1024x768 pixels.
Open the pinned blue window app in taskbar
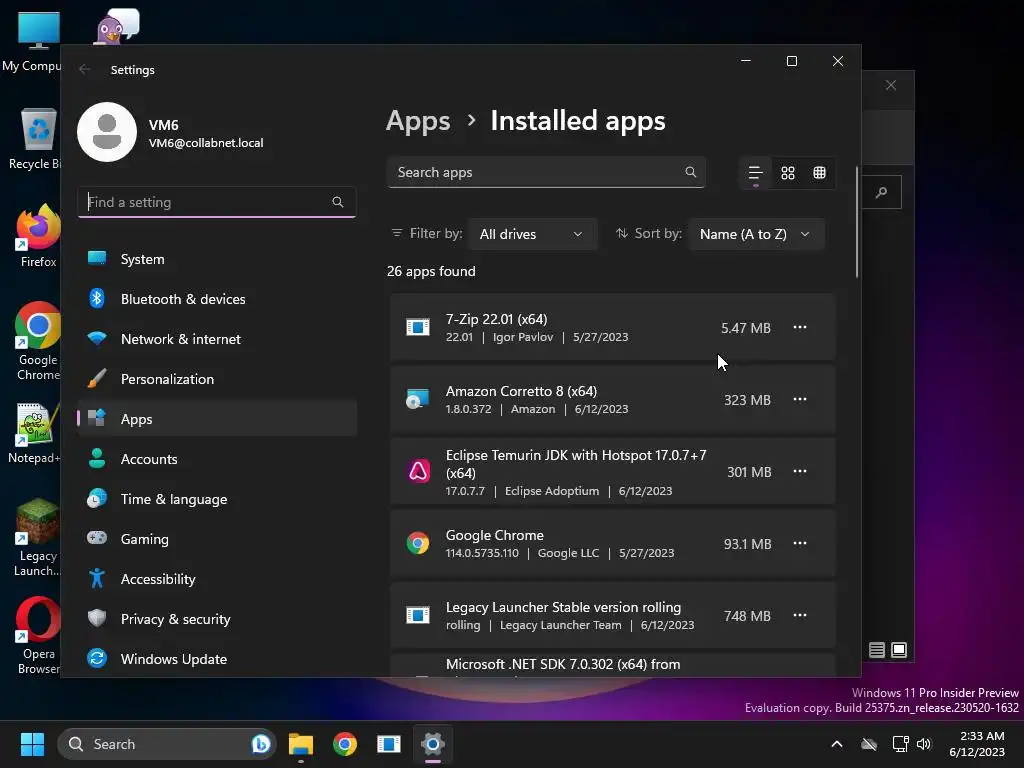389,744
